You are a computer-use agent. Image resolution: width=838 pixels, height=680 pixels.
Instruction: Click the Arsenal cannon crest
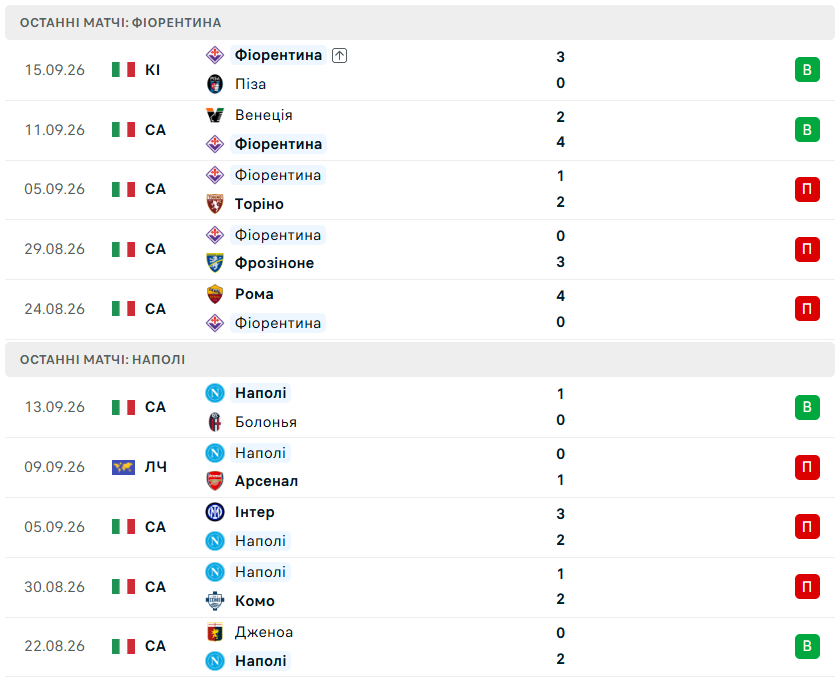point(215,481)
